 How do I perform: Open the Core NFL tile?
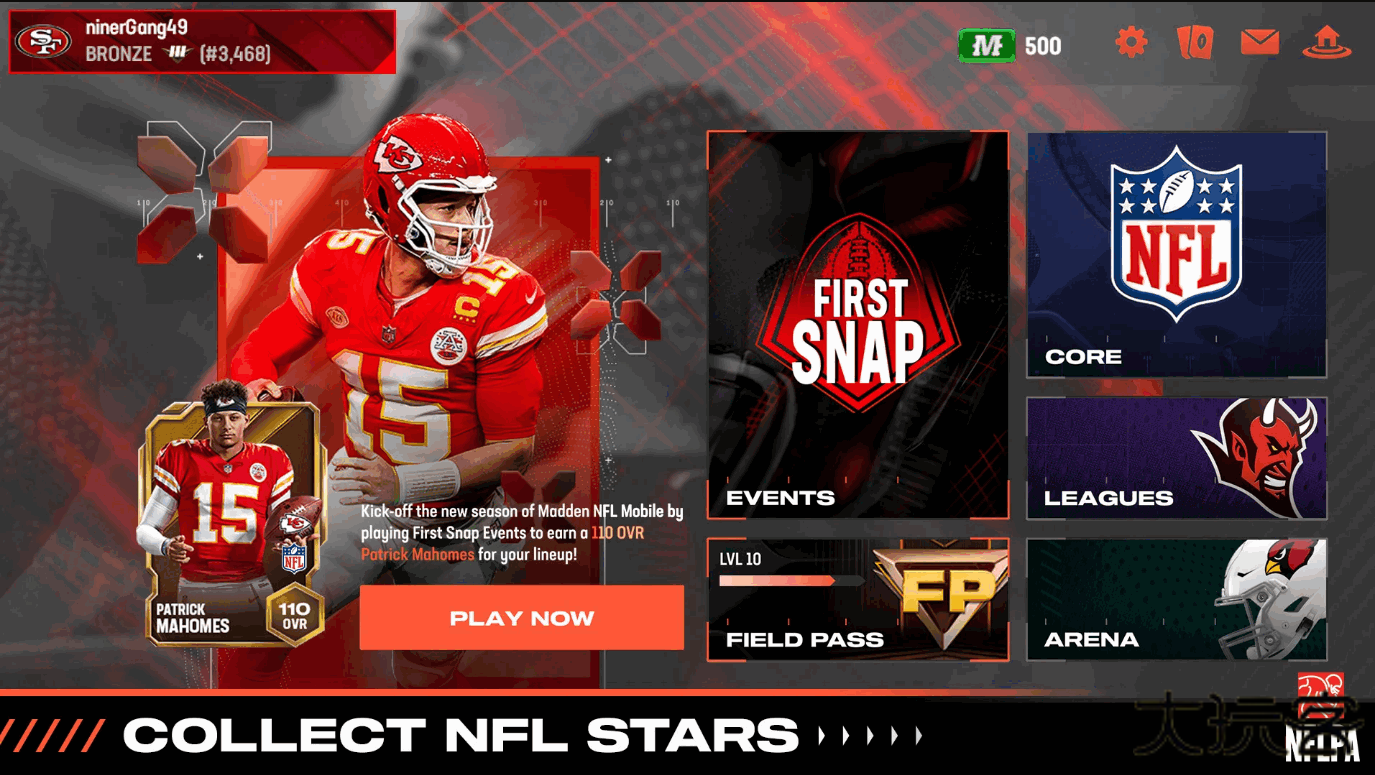click(1177, 255)
